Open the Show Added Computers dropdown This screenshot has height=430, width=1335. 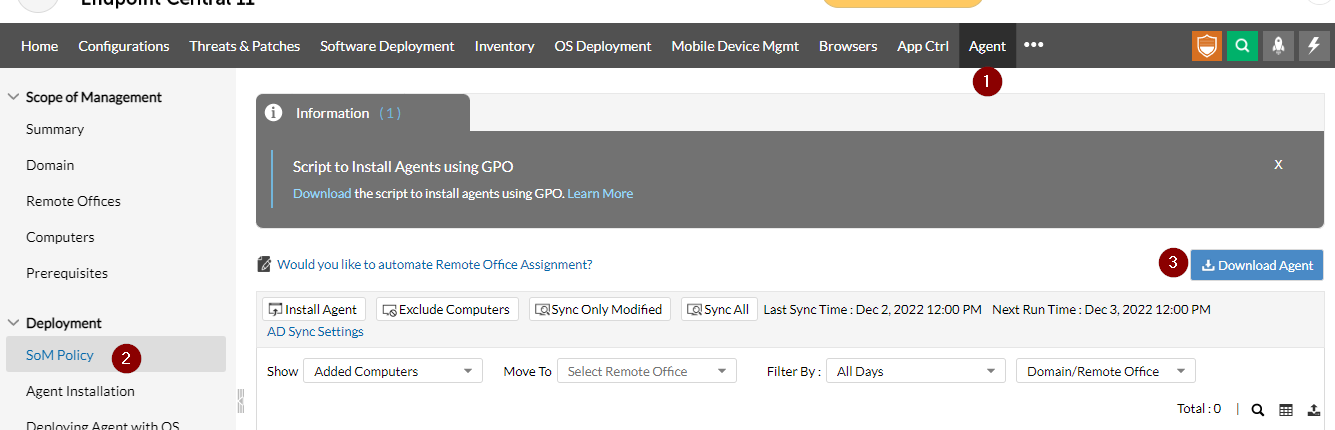click(393, 371)
